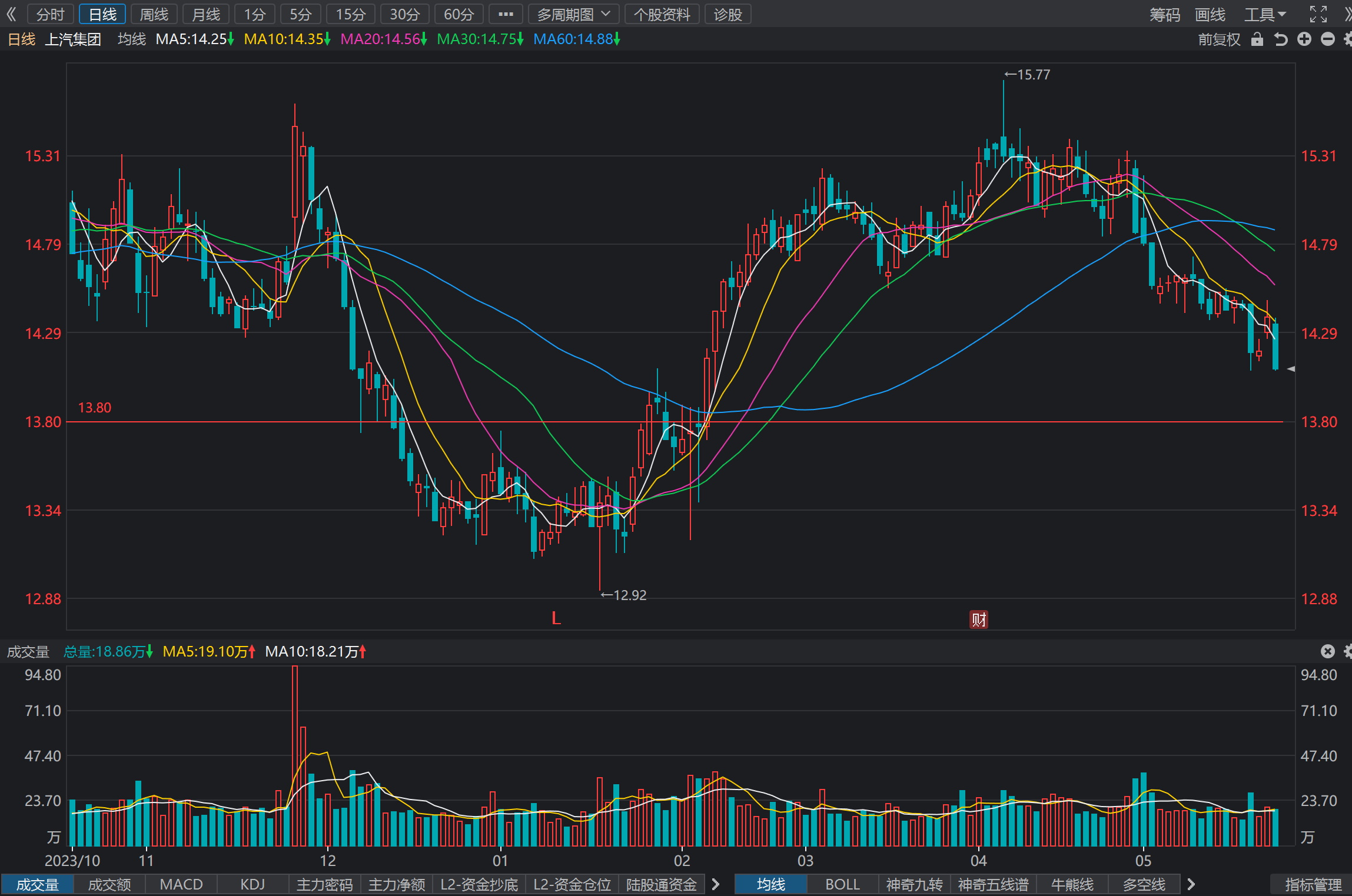Switch to 成交额 indicator tab

(x=109, y=885)
